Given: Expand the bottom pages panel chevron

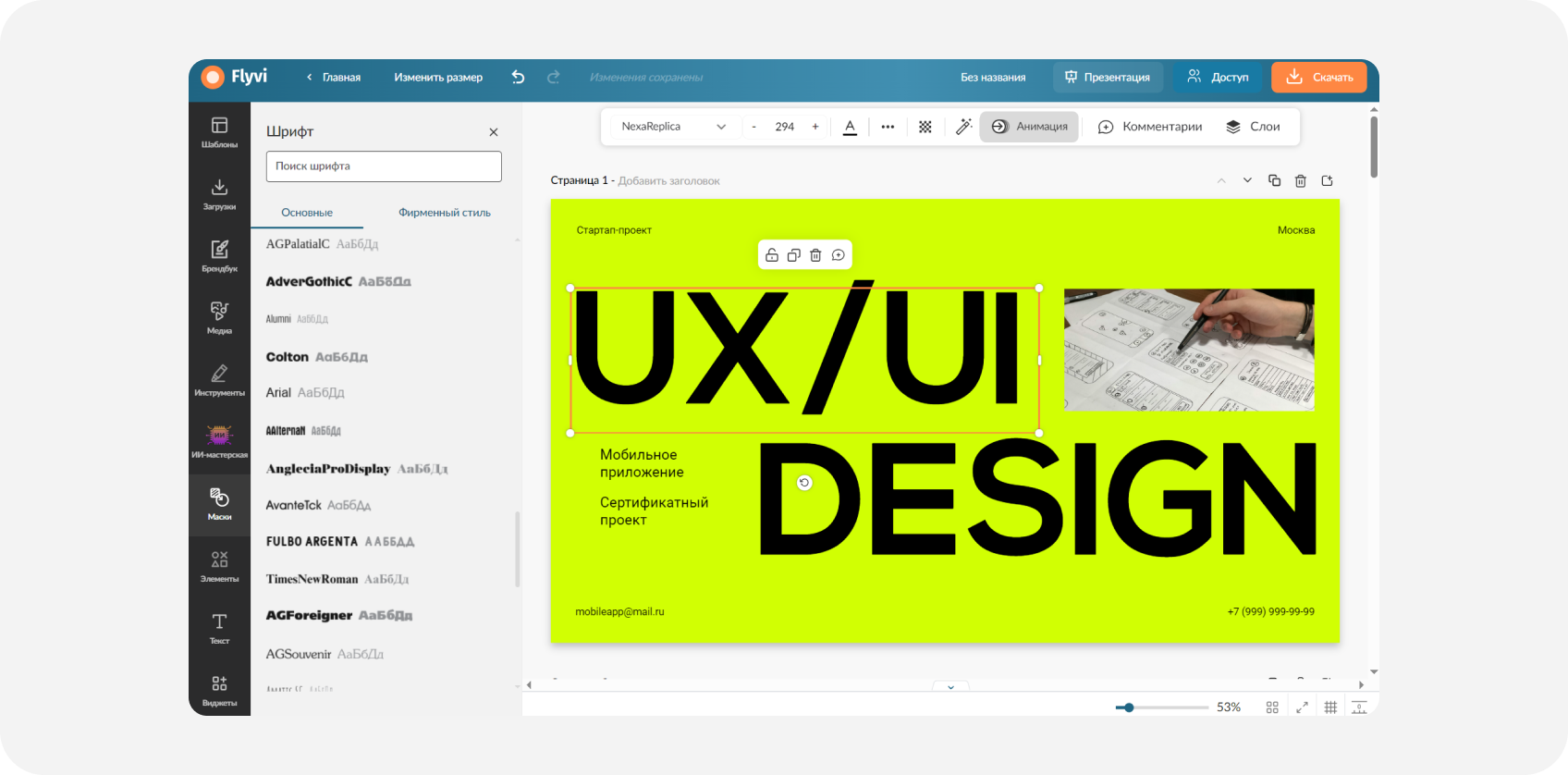Looking at the screenshot, I should pyautogui.click(x=950, y=687).
